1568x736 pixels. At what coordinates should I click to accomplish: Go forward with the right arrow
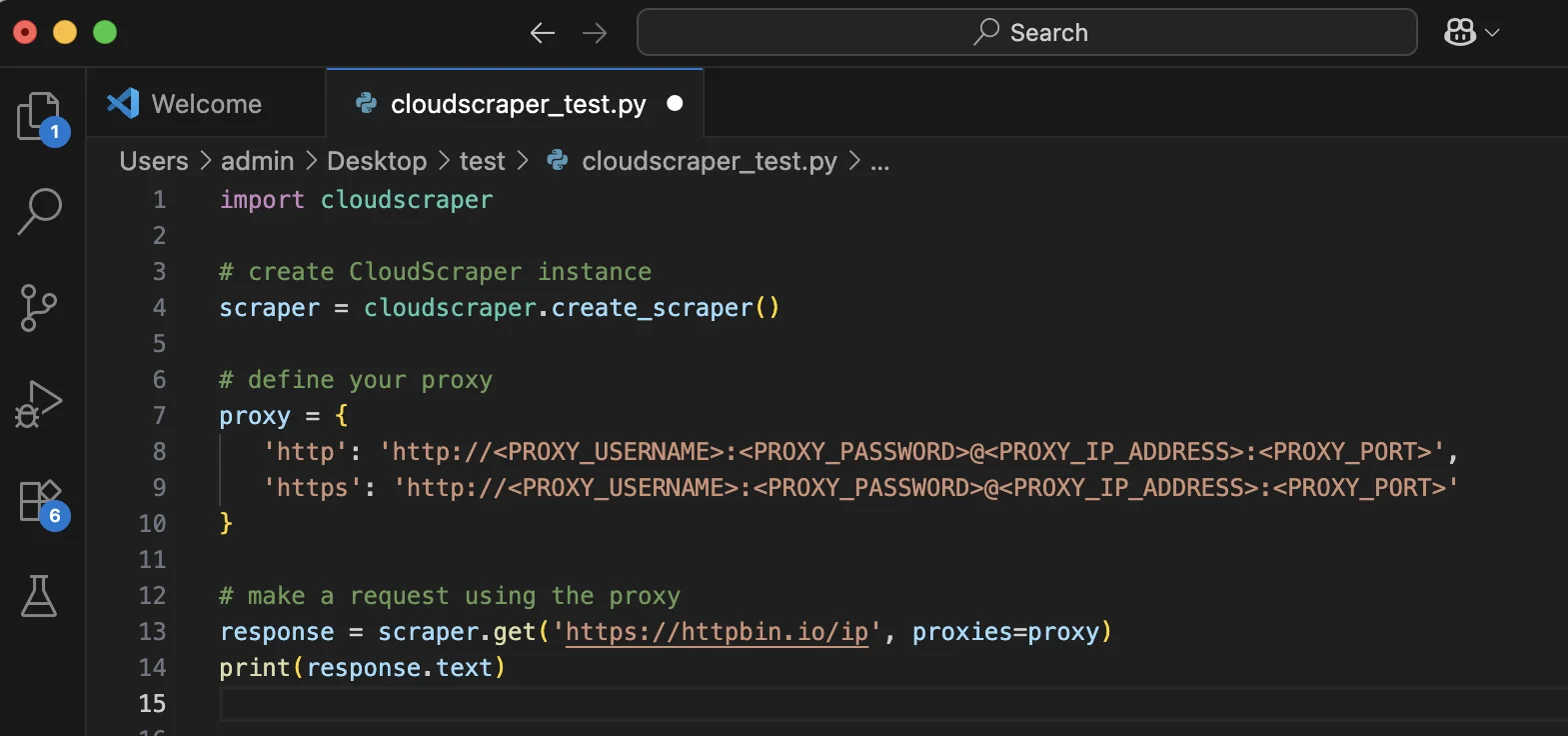tap(595, 33)
